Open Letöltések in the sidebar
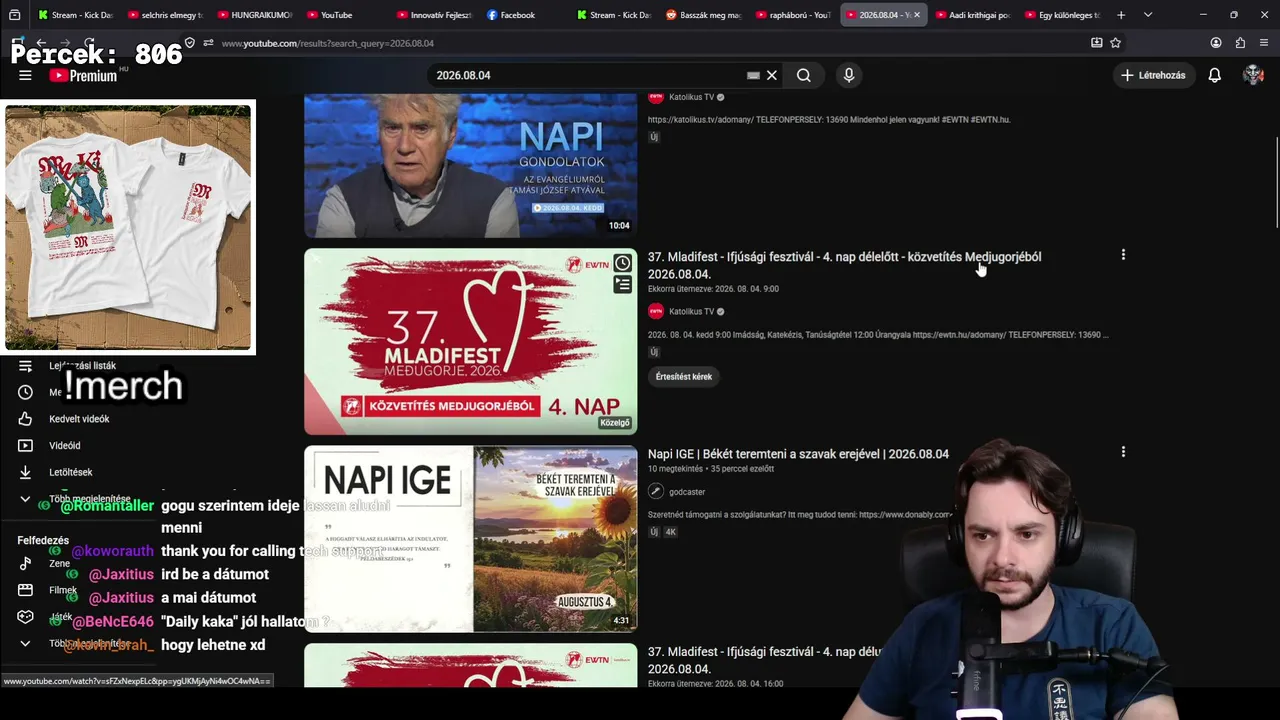The image size is (1280, 720). (71, 473)
